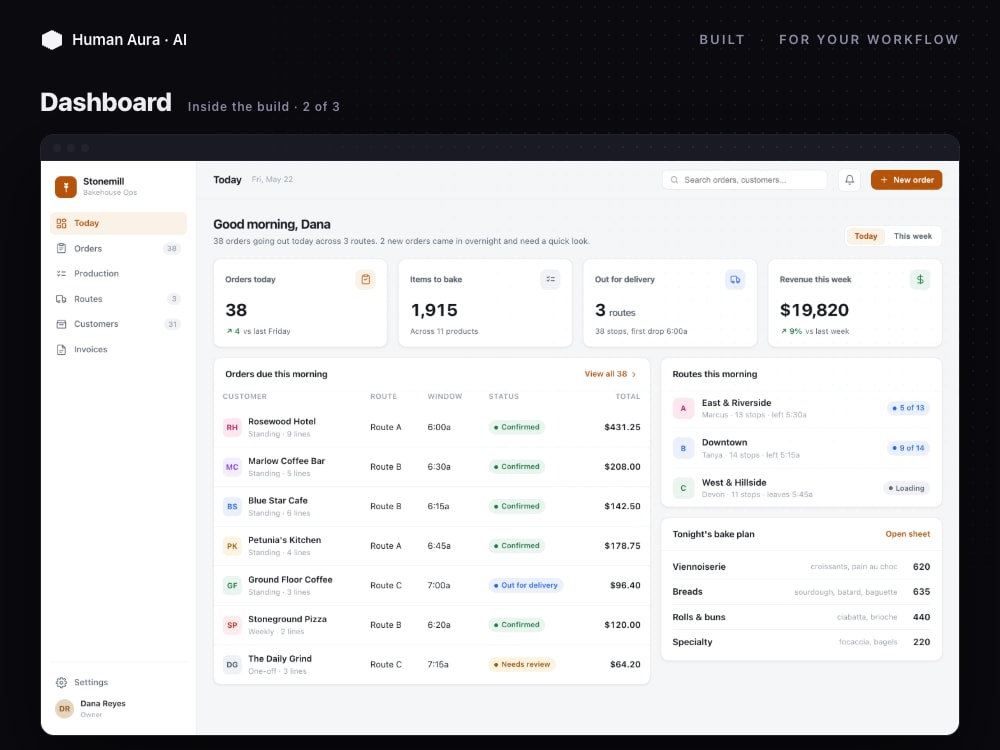Click the RH avatar of Rosewood Hotel

point(232,427)
